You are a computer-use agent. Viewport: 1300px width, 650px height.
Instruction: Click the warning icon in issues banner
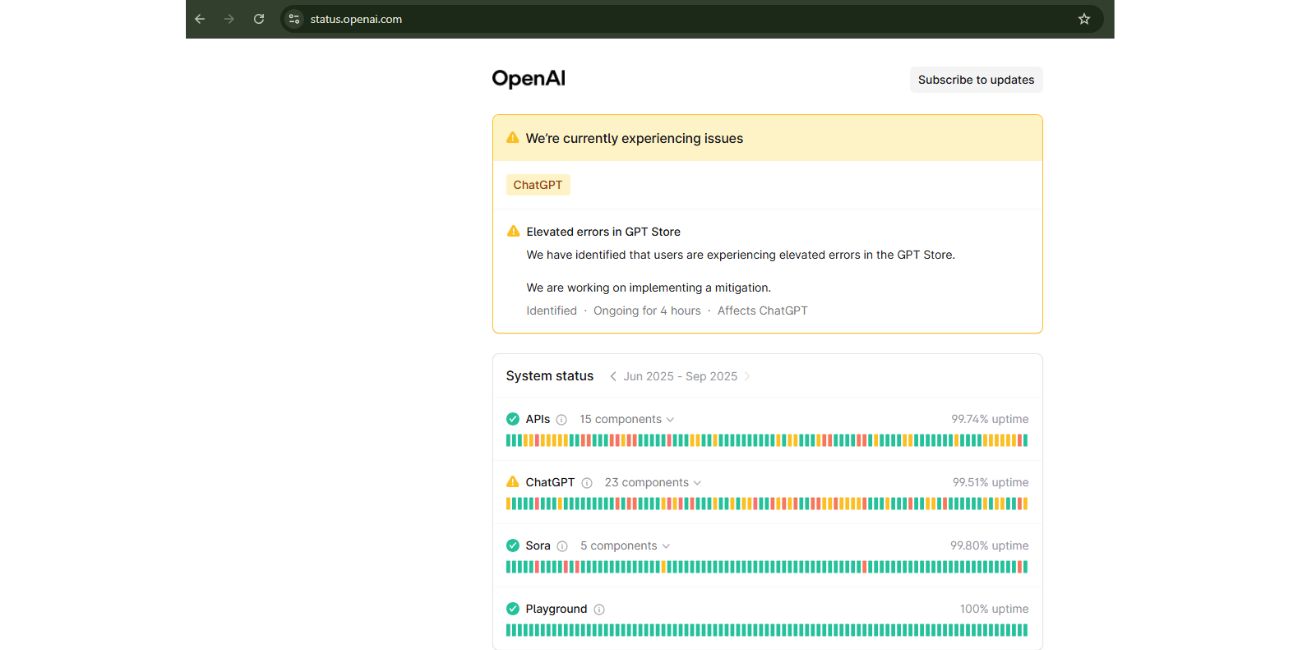(513, 138)
